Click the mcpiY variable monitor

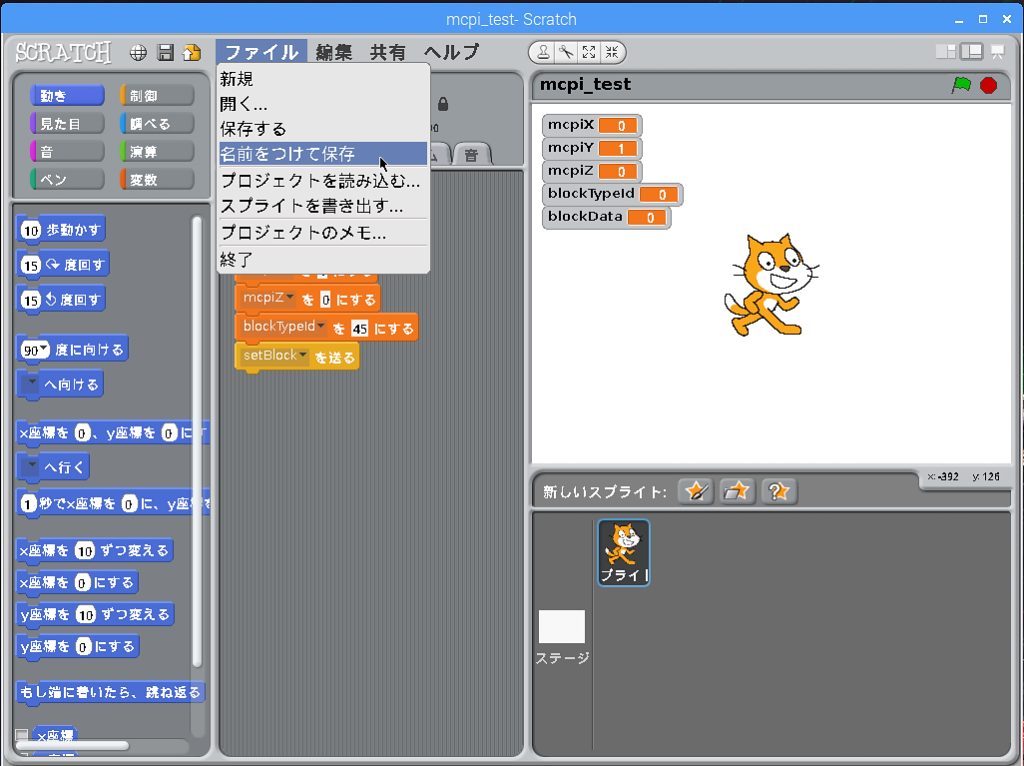(592, 148)
